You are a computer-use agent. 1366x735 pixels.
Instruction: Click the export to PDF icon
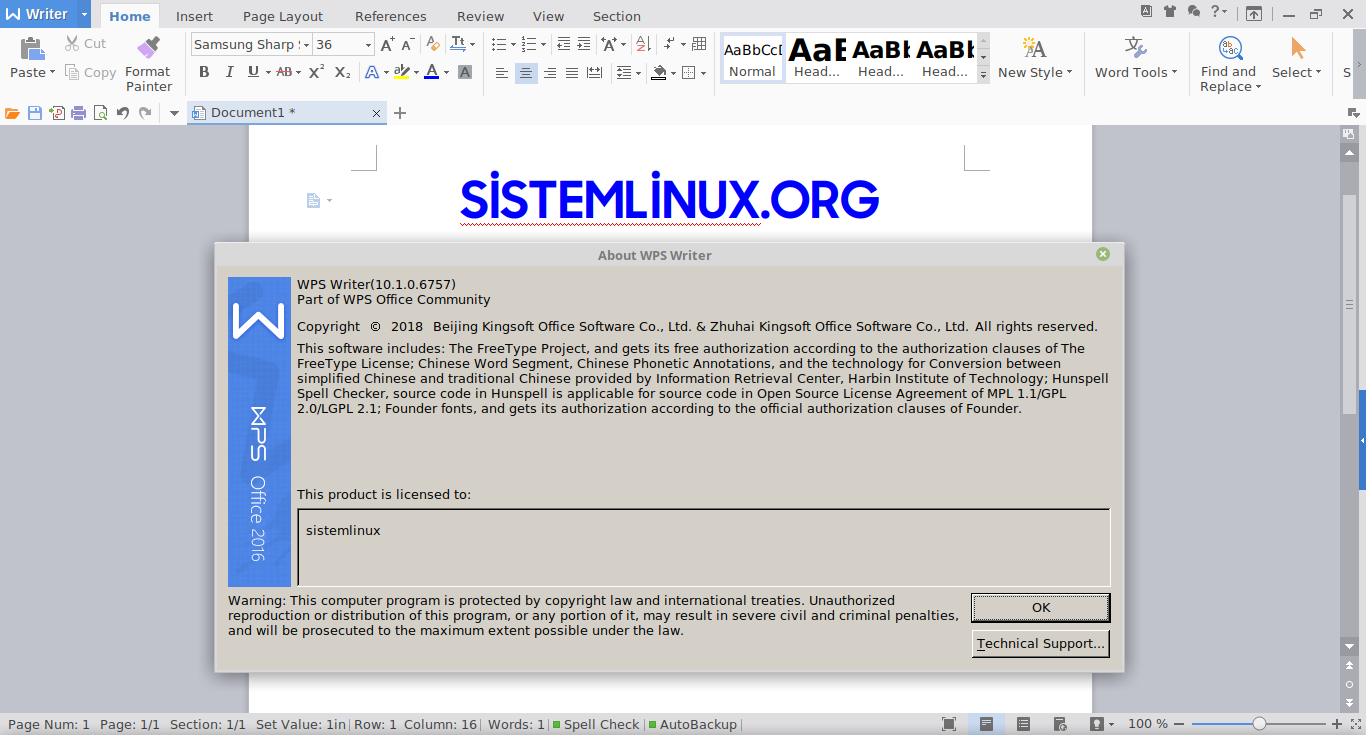click(57, 113)
